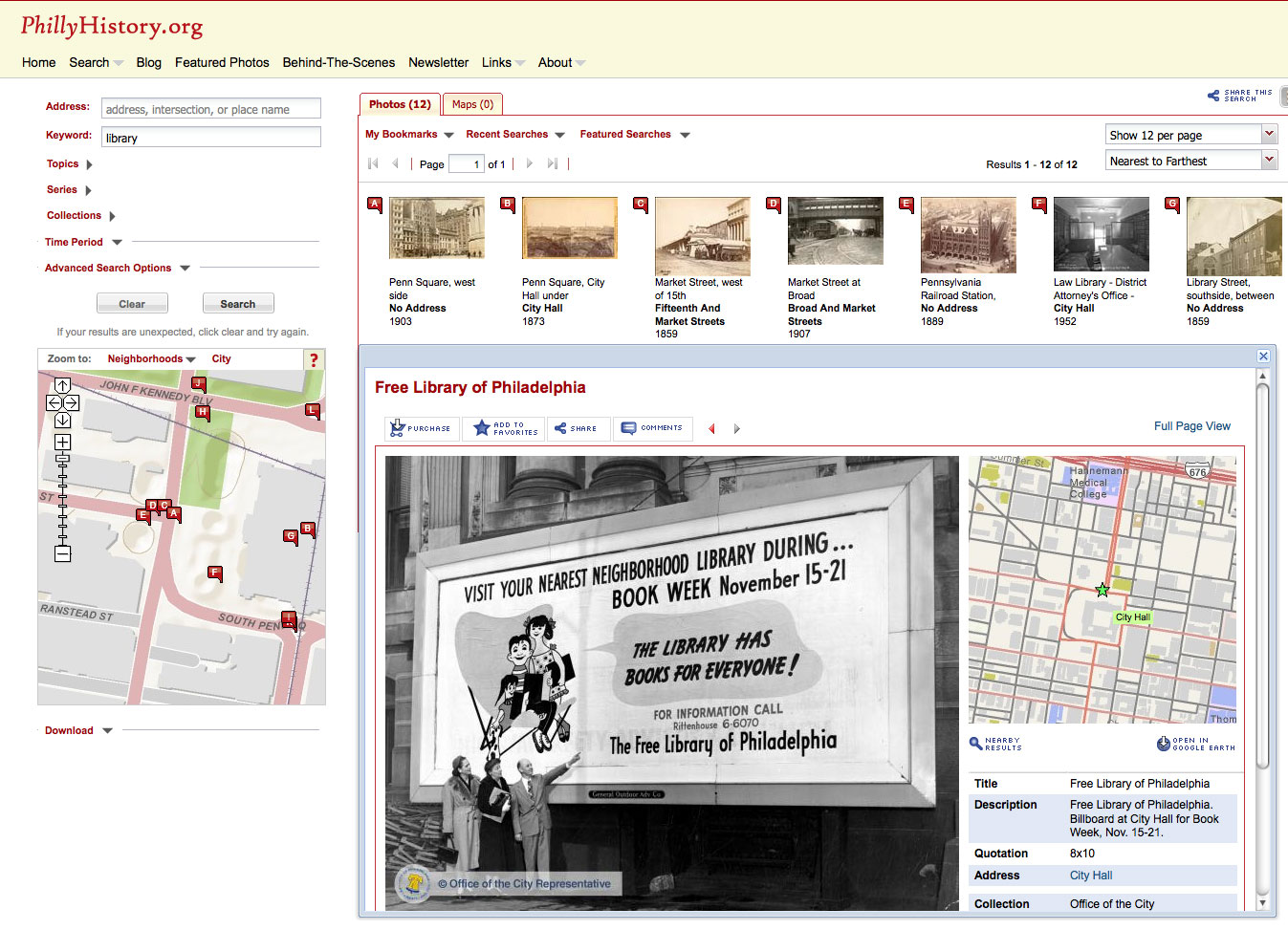This screenshot has width=1288, height=930.
Task: Click map marker F
Action: [x=215, y=573]
